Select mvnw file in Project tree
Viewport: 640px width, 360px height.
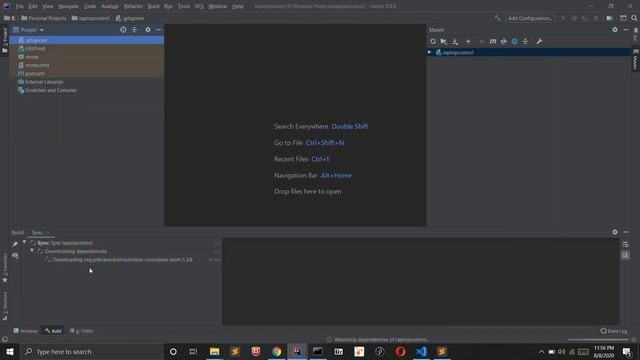[87, 57]
